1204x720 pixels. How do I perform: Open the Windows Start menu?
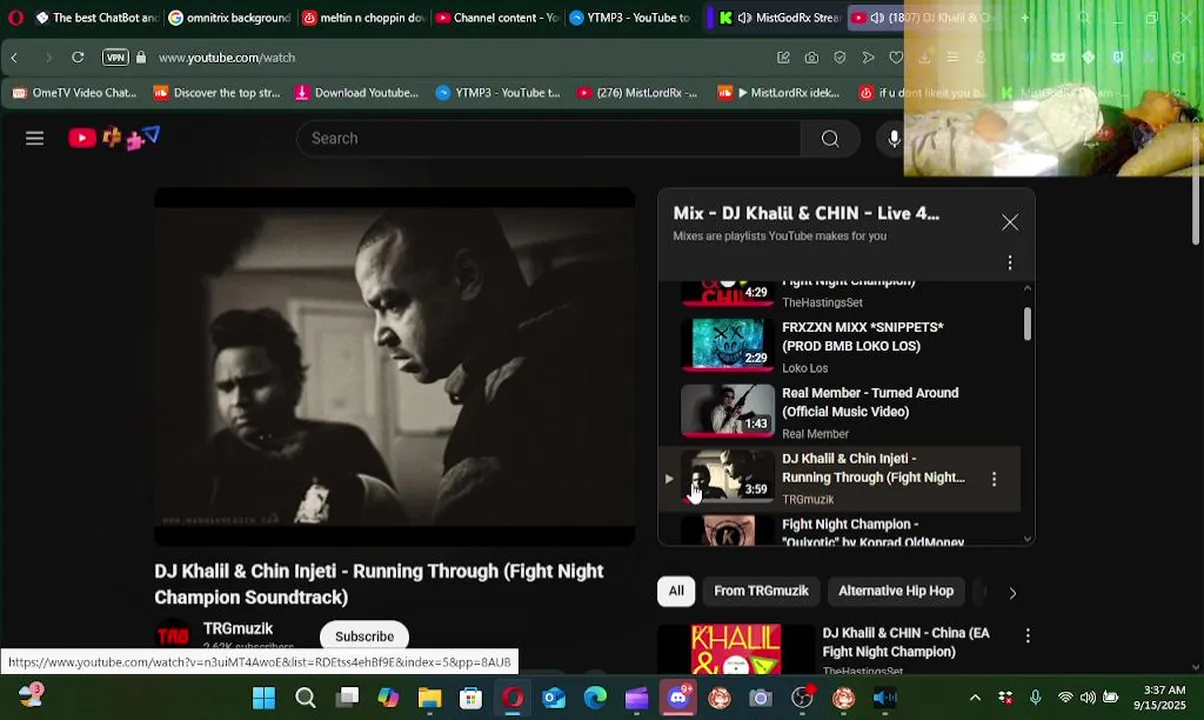tap(264, 698)
